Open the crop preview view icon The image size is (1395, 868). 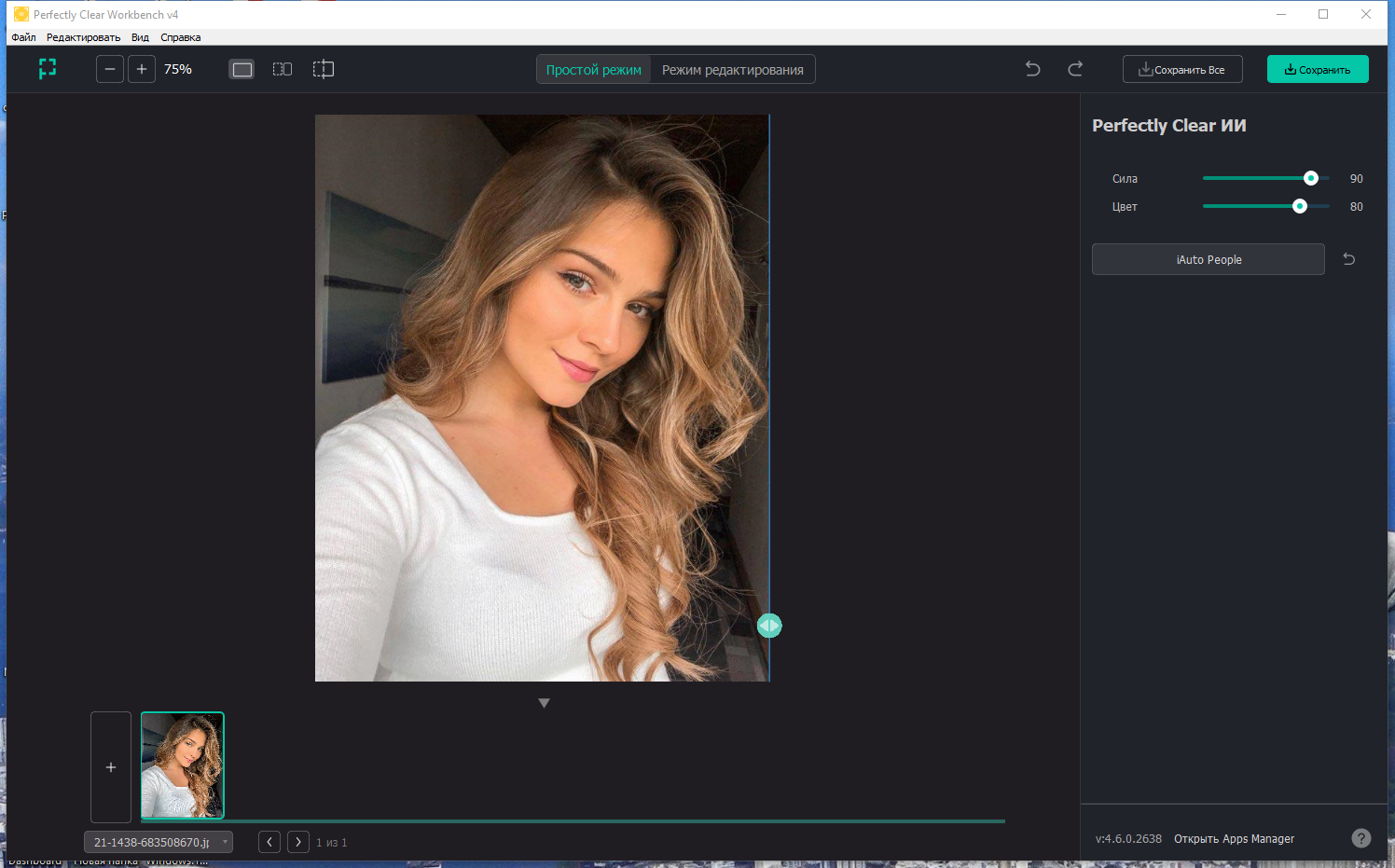323,68
